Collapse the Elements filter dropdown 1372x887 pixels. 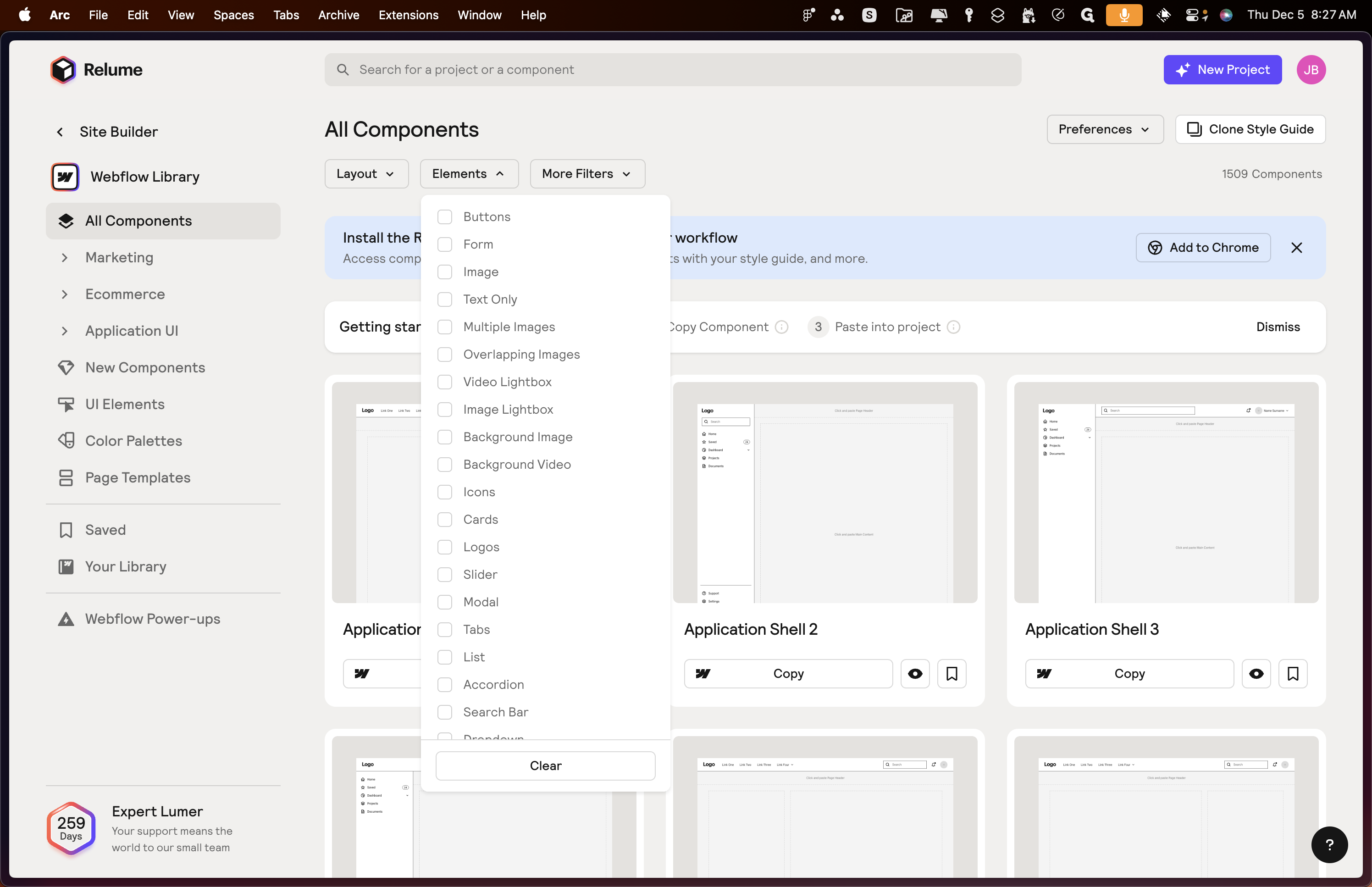(469, 174)
